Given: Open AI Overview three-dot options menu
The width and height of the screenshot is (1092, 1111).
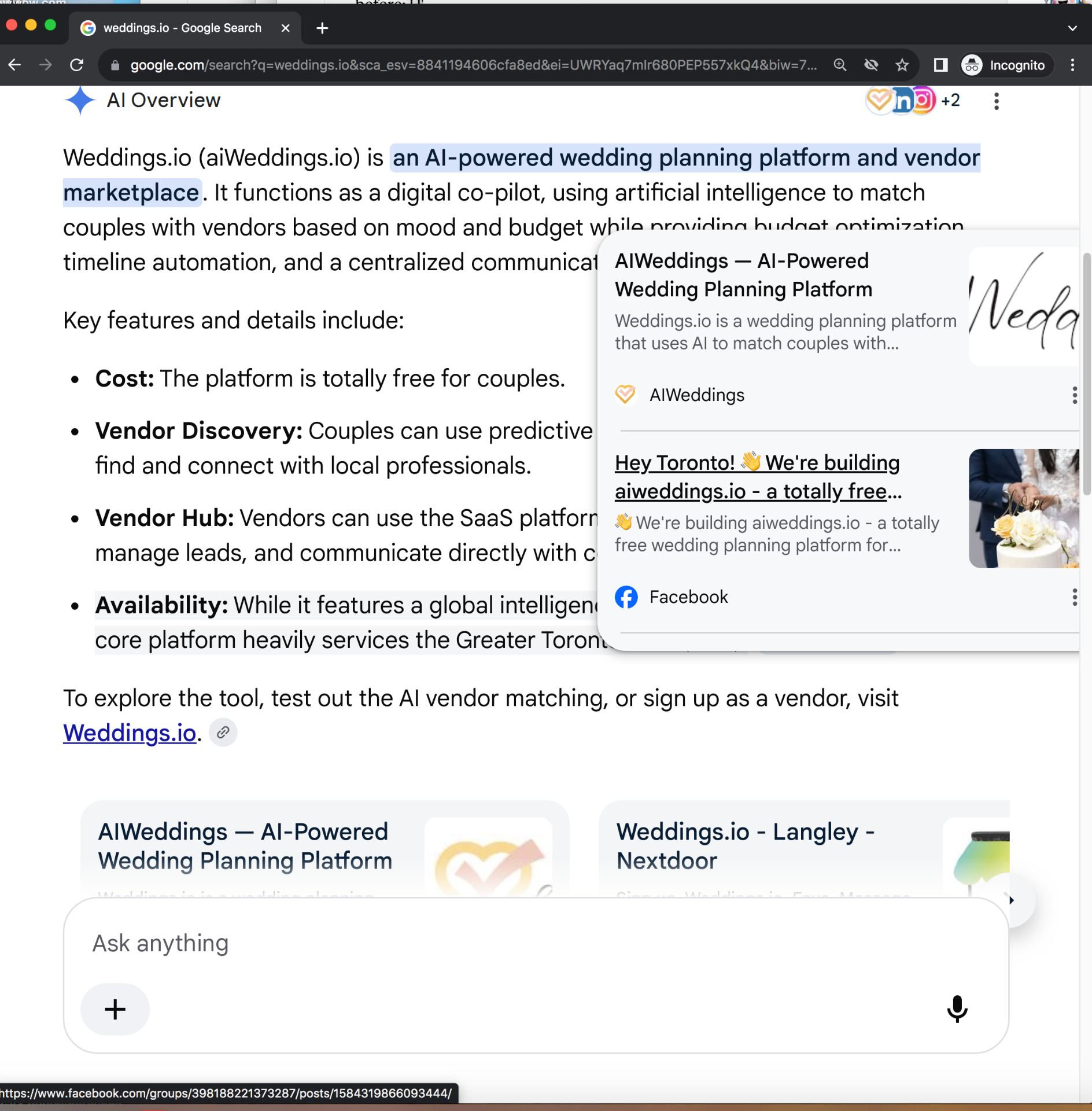Looking at the screenshot, I should tap(996, 101).
